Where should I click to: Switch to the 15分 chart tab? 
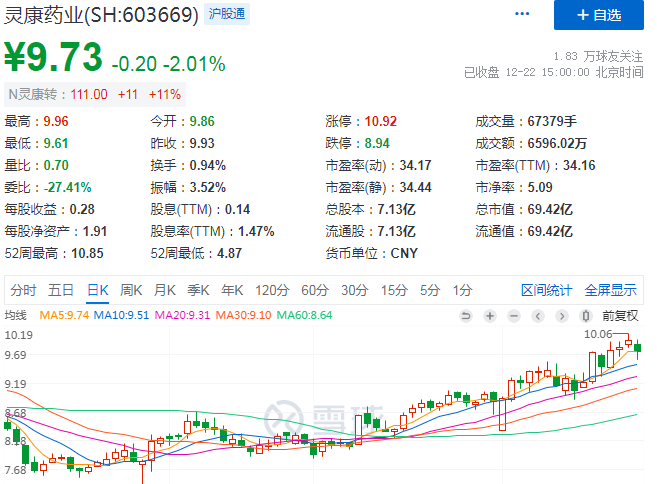tap(394, 290)
